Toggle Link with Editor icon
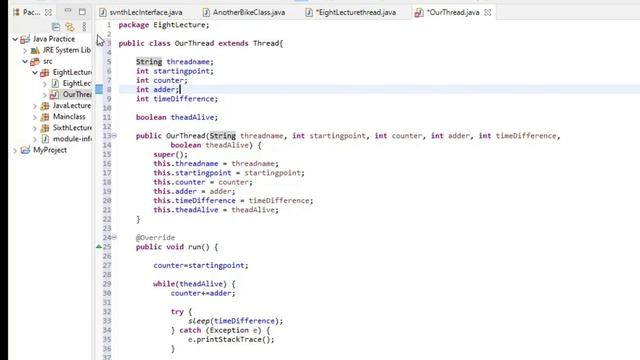 (70, 27)
